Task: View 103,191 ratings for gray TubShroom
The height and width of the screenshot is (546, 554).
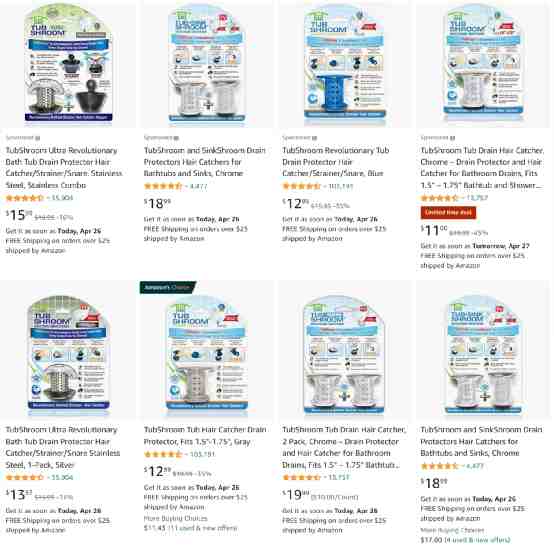Action: (202, 454)
